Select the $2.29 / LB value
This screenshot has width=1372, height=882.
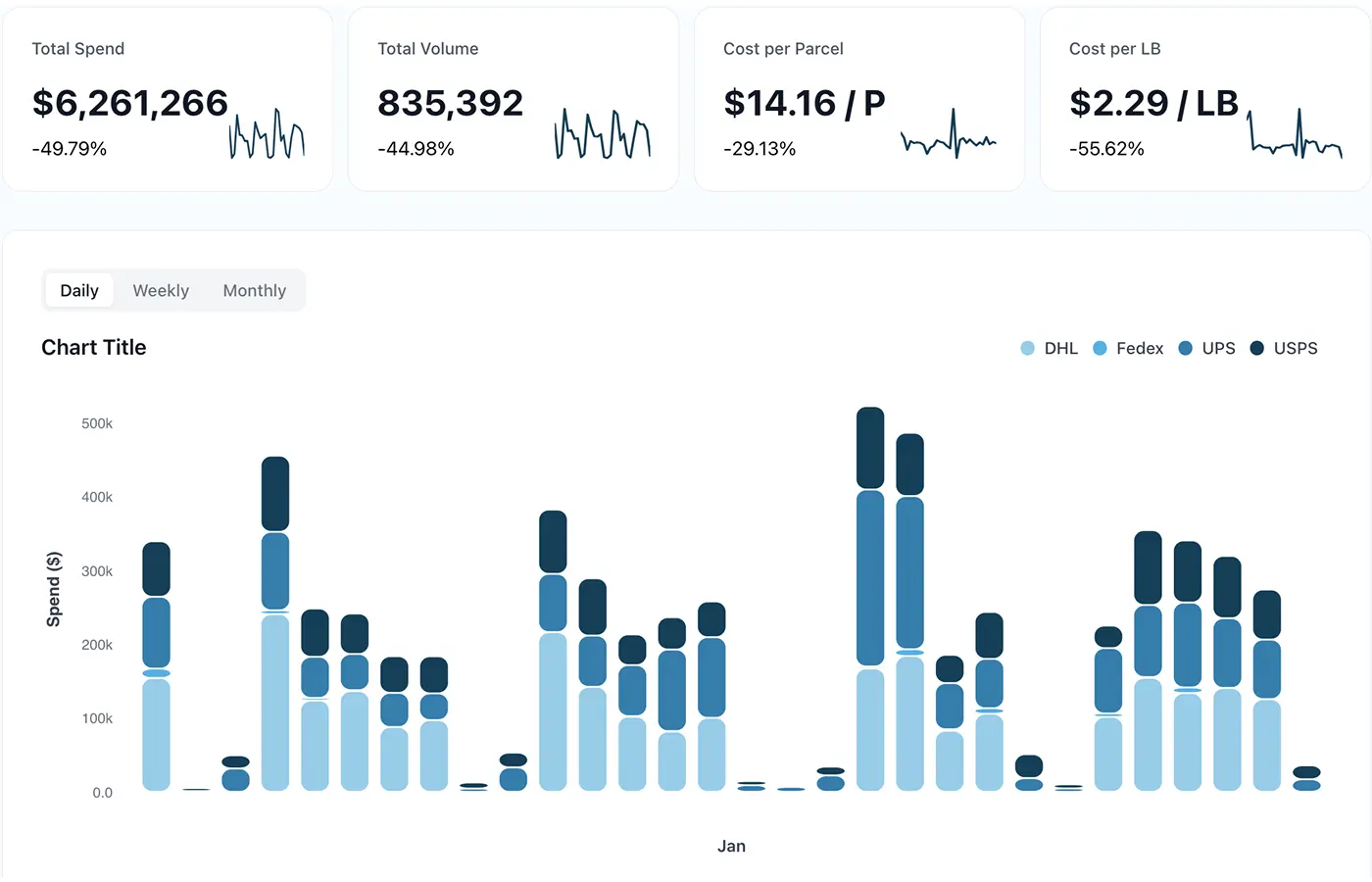click(x=1154, y=103)
